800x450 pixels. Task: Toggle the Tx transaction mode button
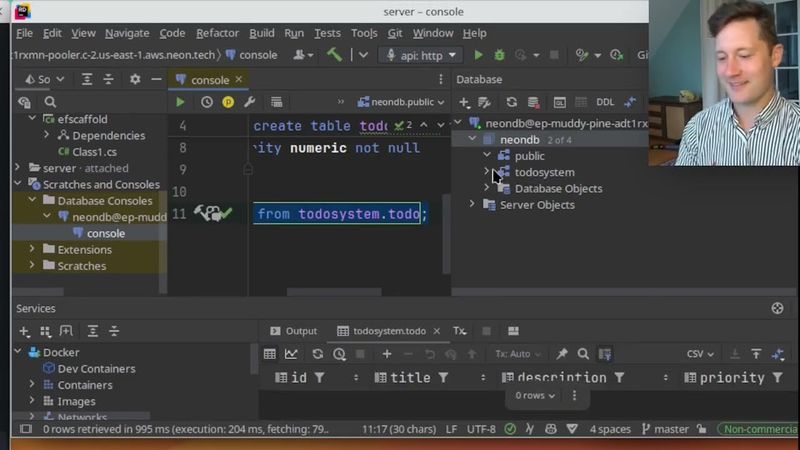(x=460, y=331)
